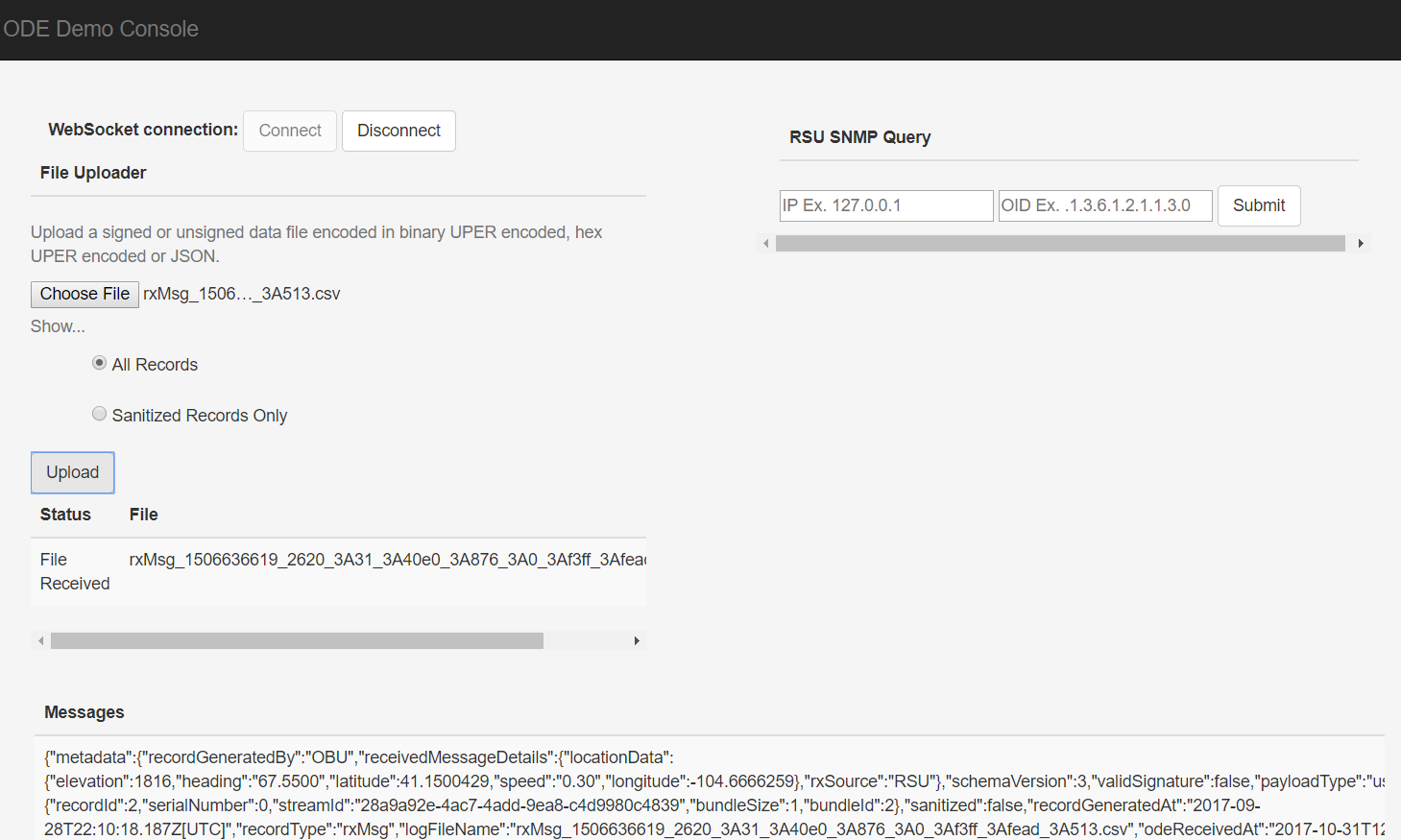The image size is (1401, 840).
Task: Click right arrow of file table scrollbar
Action: (637, 641)
